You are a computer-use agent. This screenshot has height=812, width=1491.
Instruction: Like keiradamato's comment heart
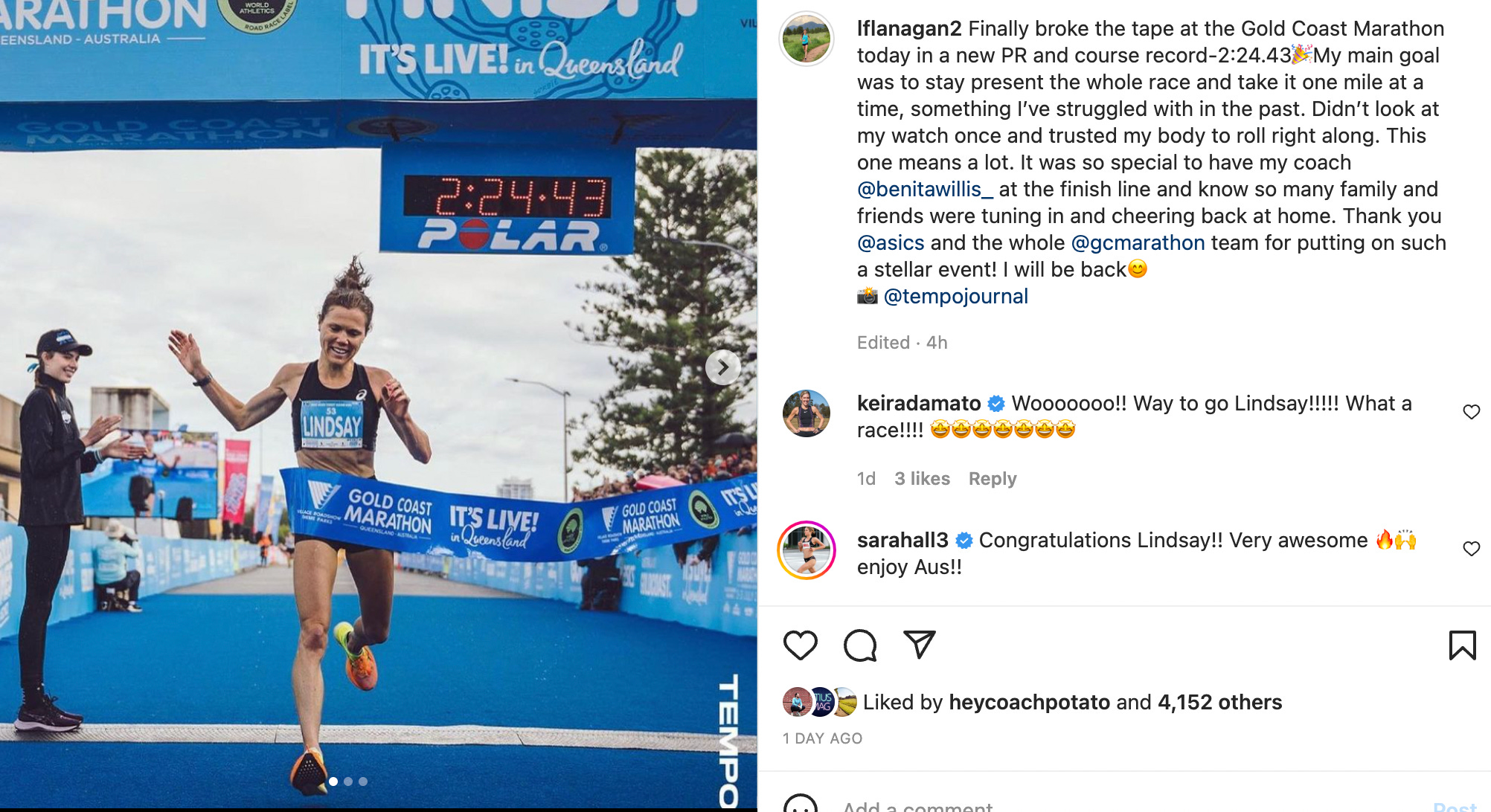(x=1472, y=412)
